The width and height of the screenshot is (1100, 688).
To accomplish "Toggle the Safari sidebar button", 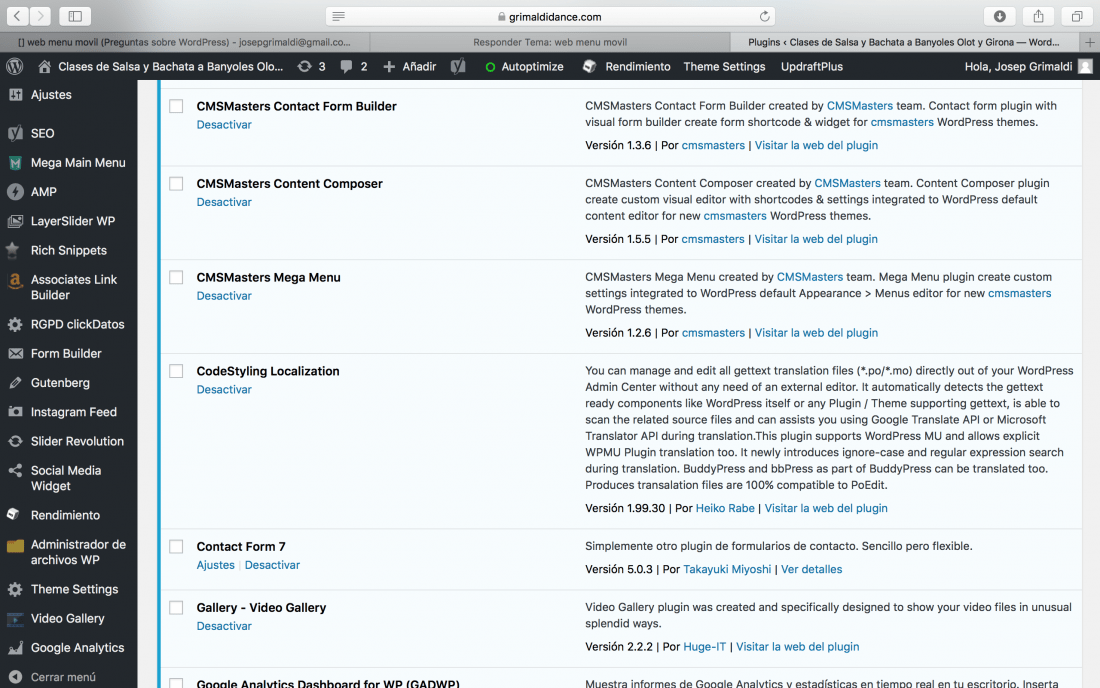I will (75, 15).
